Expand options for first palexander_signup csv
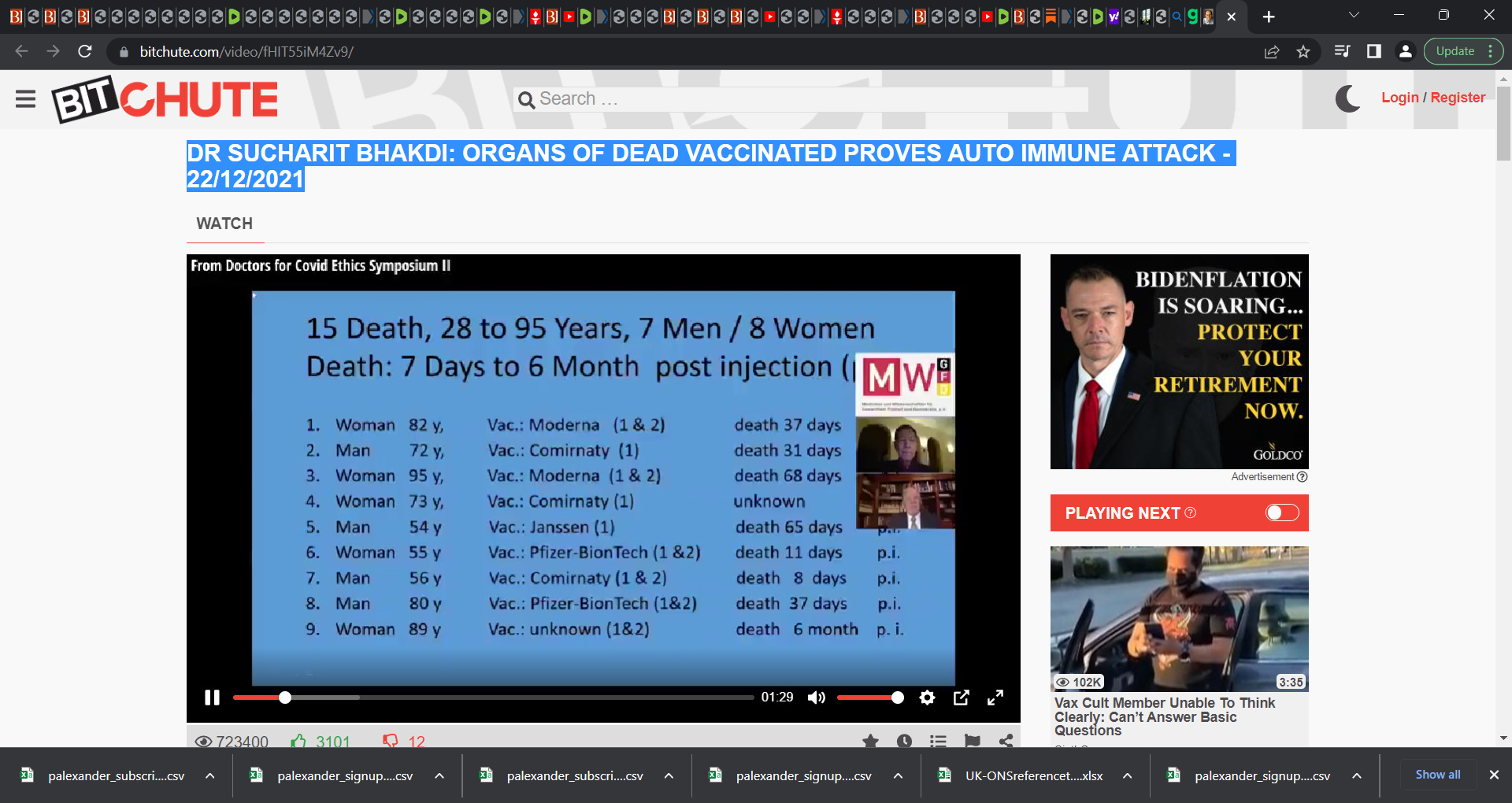The height and width of the screenshot is (803, 1512). point(439,775)
